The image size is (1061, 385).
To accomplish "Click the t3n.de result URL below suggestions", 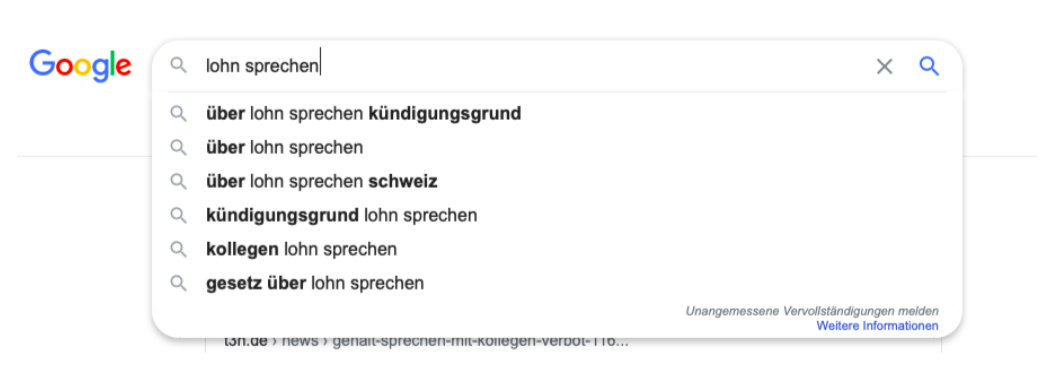I will 426,342.
